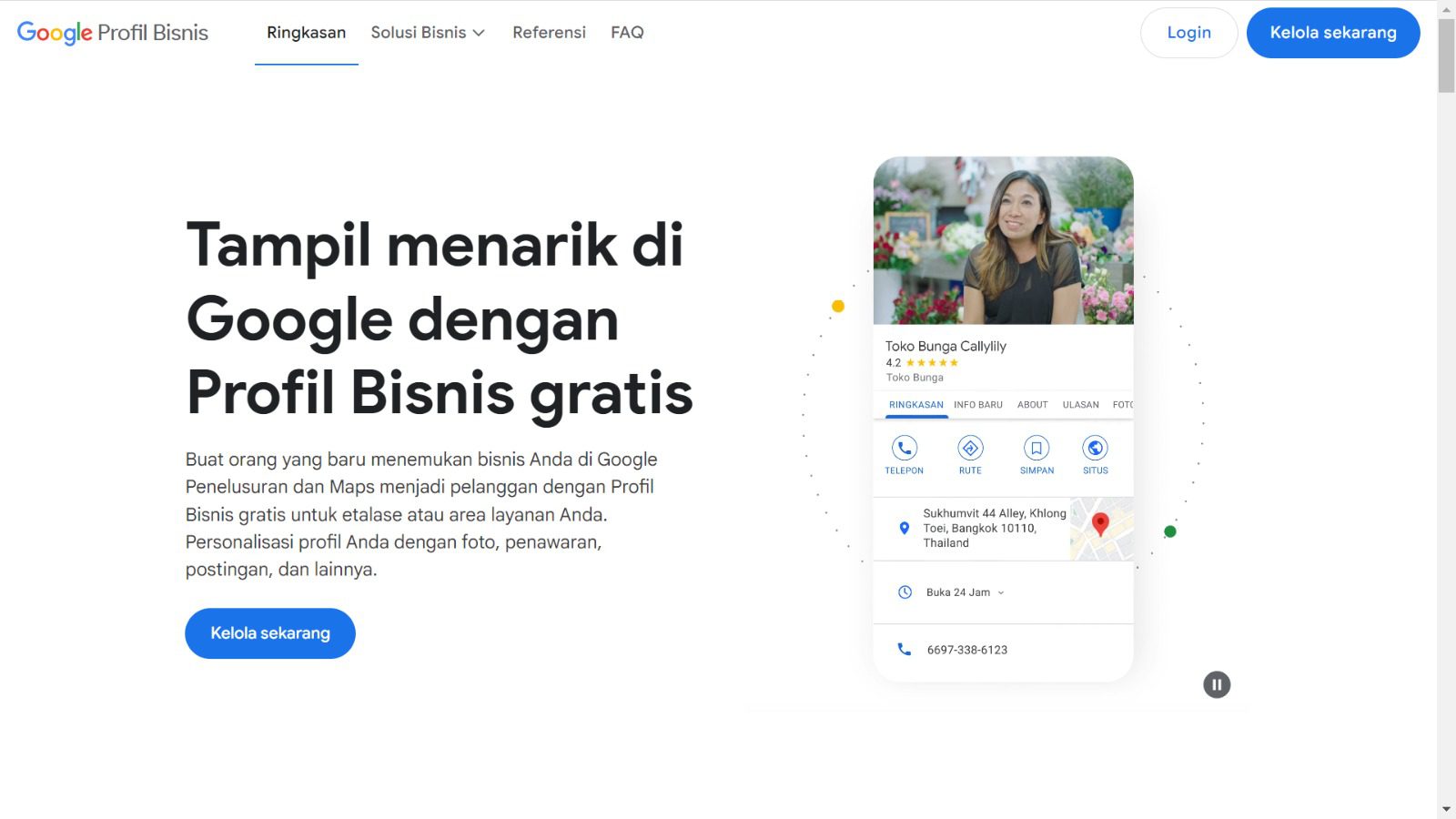The width and height of the screenshot is (1456, 819).
Task: Open the FAQ page
Action: 627,33
